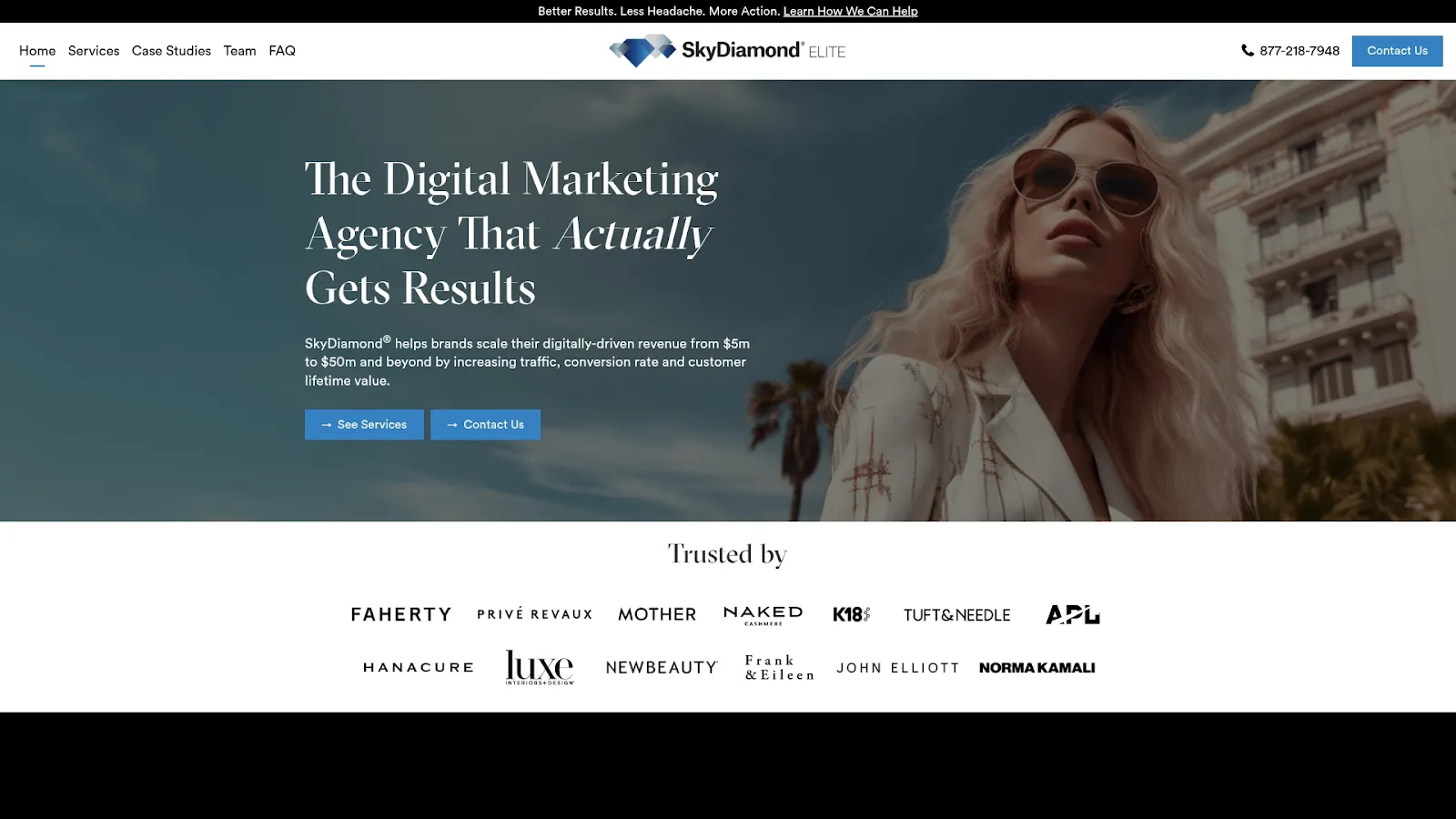Viewport: 1456px width, 819px height.
Task: Click the SkyDiamond diamond logo
Action: coord(642,50)
